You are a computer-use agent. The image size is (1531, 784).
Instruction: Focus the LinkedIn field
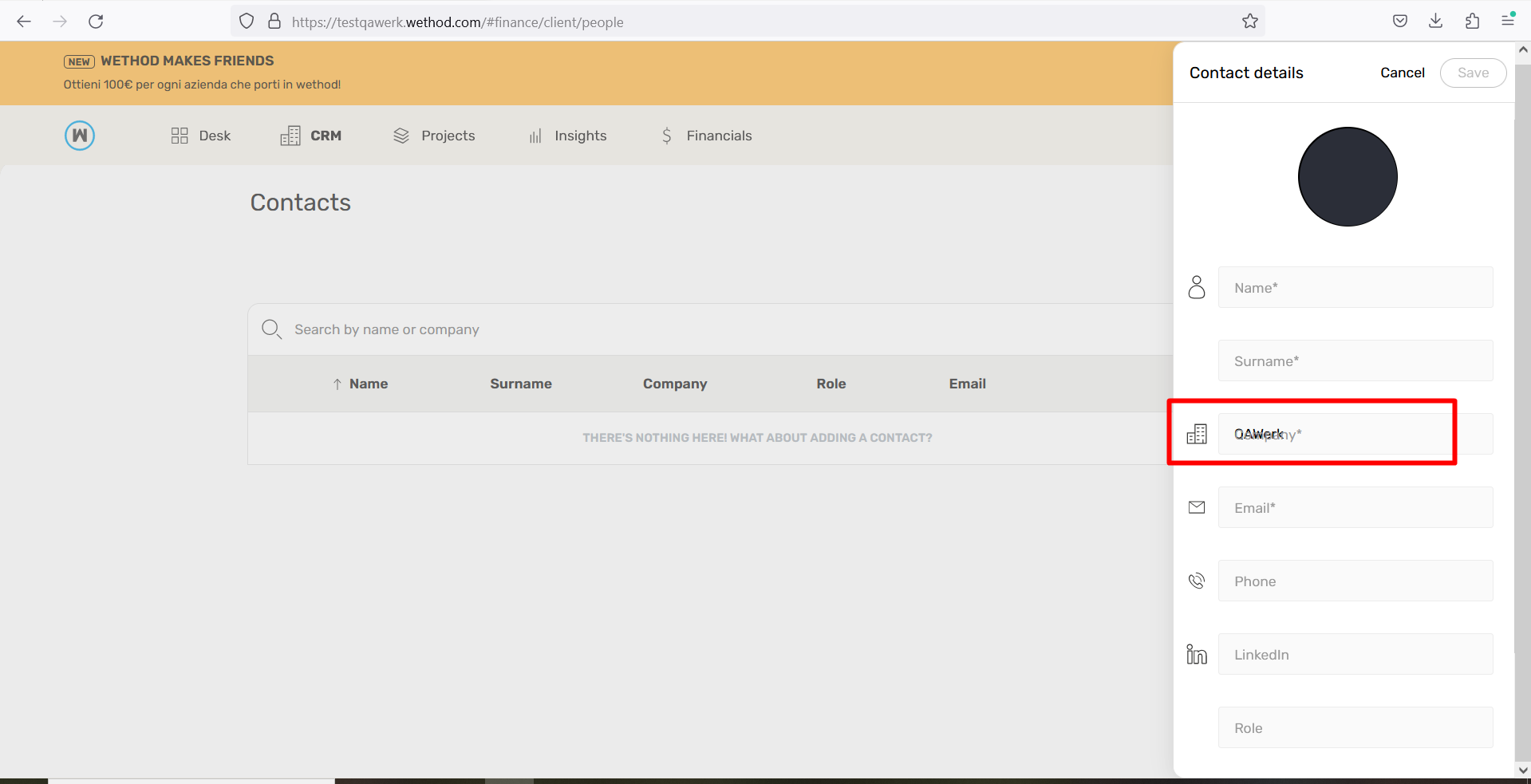pyautogui.click(x=1355, y=654)
